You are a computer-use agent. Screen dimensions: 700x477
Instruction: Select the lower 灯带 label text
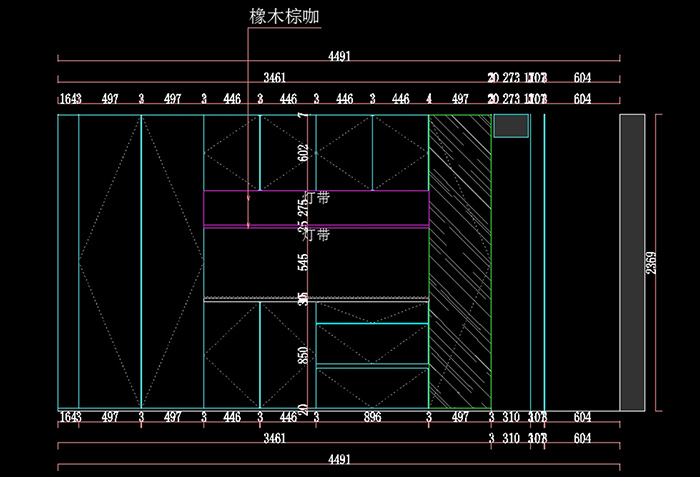pyautogui.click(x=316, y=236)
